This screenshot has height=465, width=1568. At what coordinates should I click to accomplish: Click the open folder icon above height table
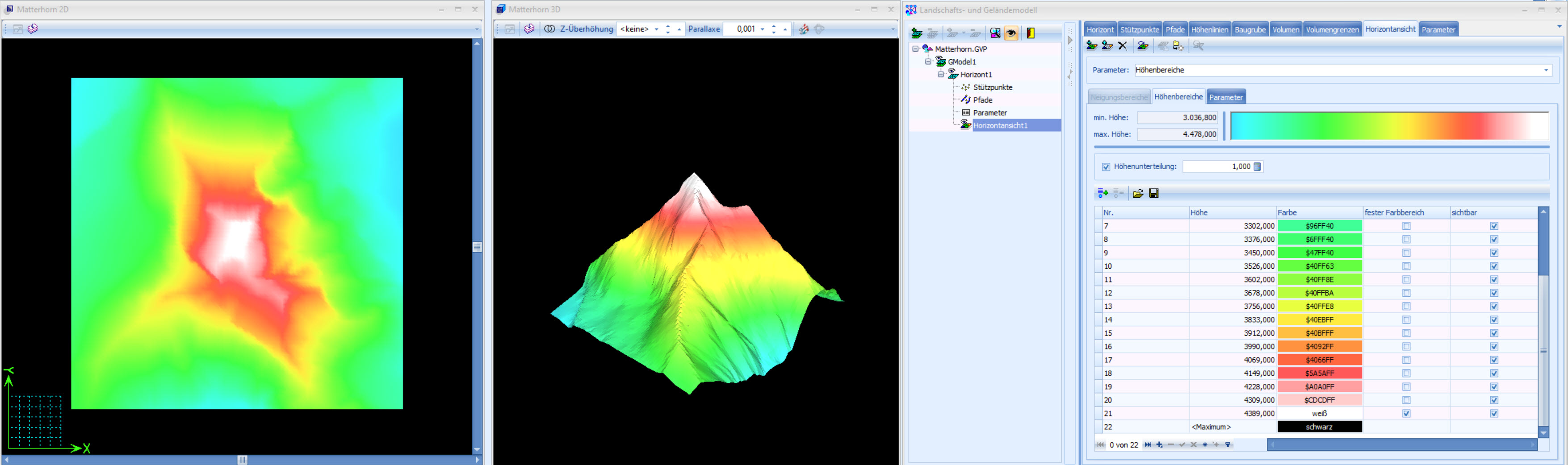point(1138,193)
